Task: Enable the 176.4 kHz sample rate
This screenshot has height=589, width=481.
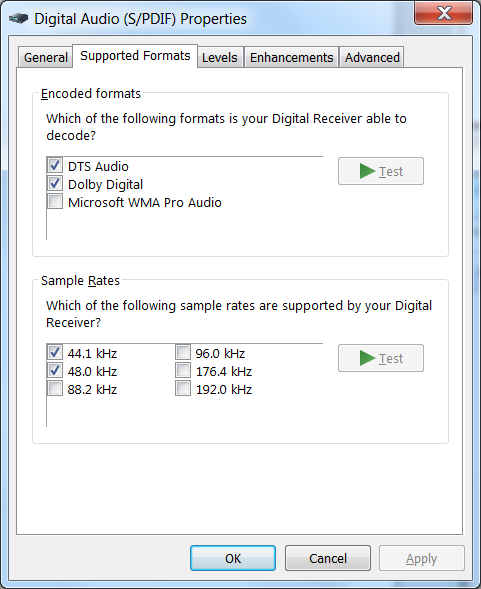Action: [183, 370]
